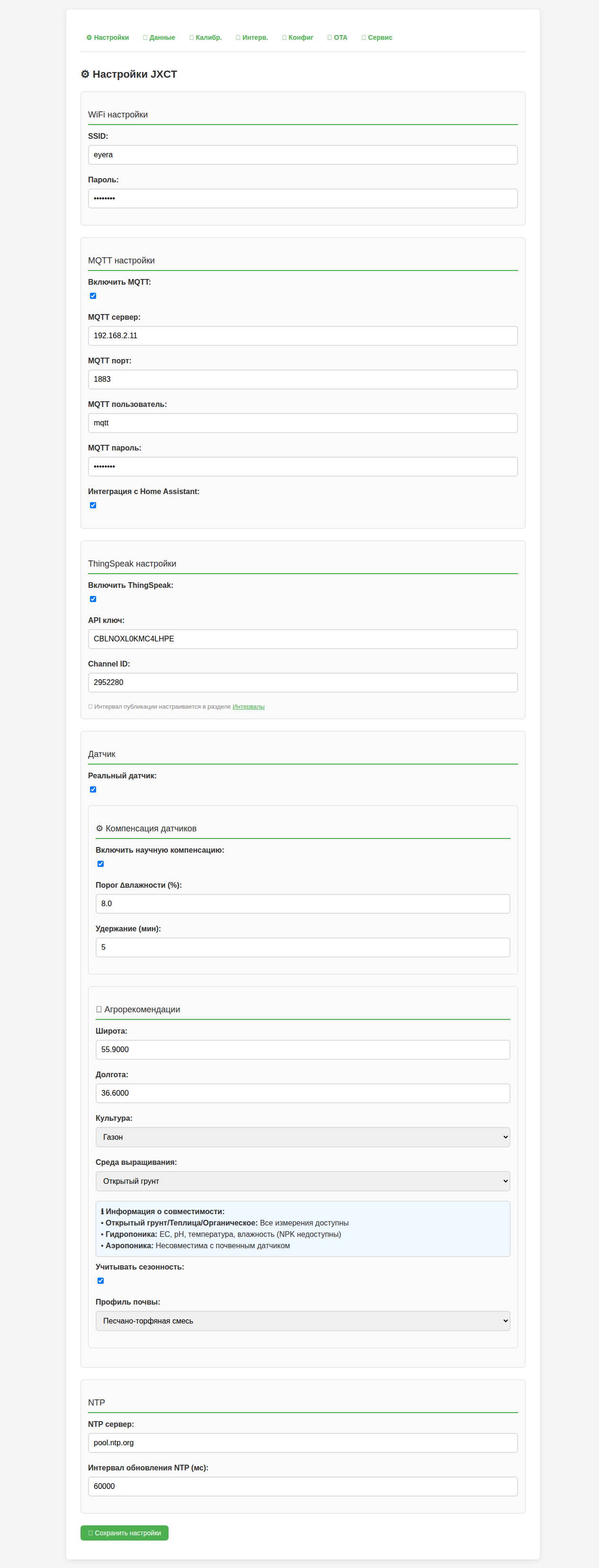Click the Сервис icon in navigation

(x=363, y=37)
